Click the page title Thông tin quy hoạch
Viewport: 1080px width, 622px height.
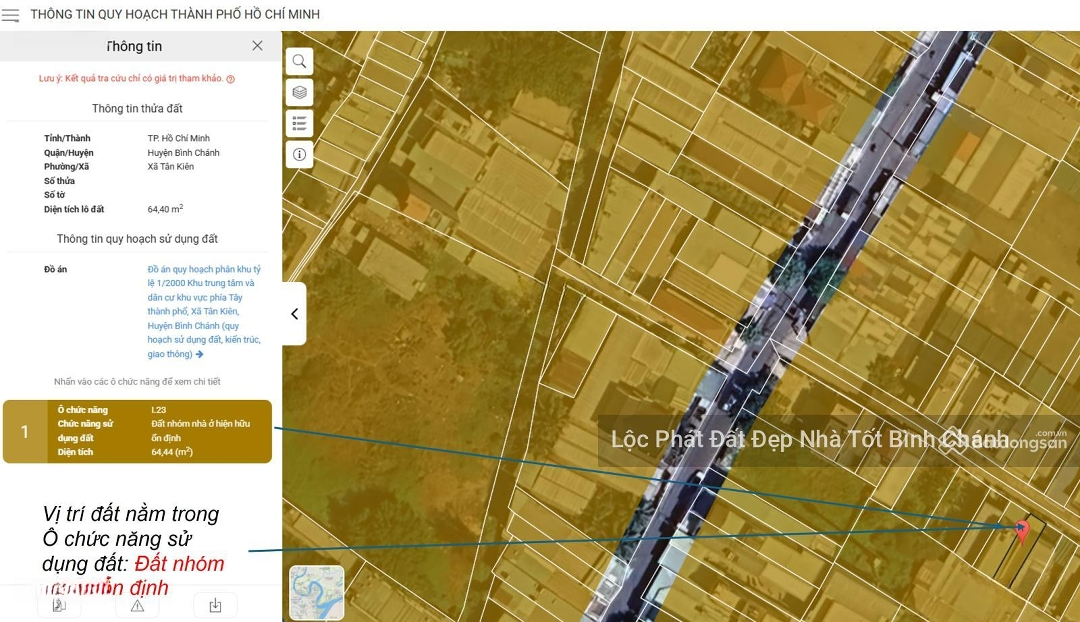[x=175, y=15]
